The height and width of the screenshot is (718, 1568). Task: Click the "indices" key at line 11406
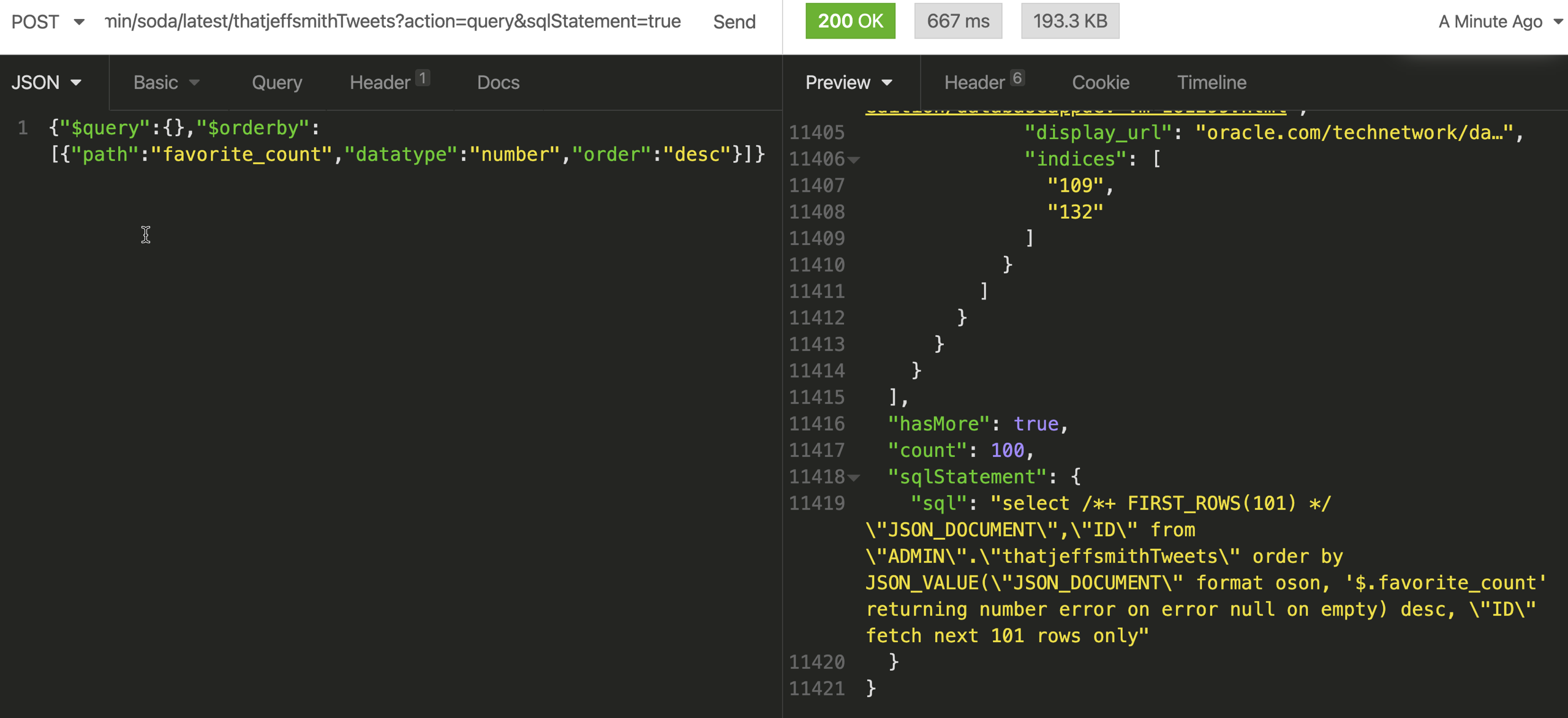click(1076, 159)
